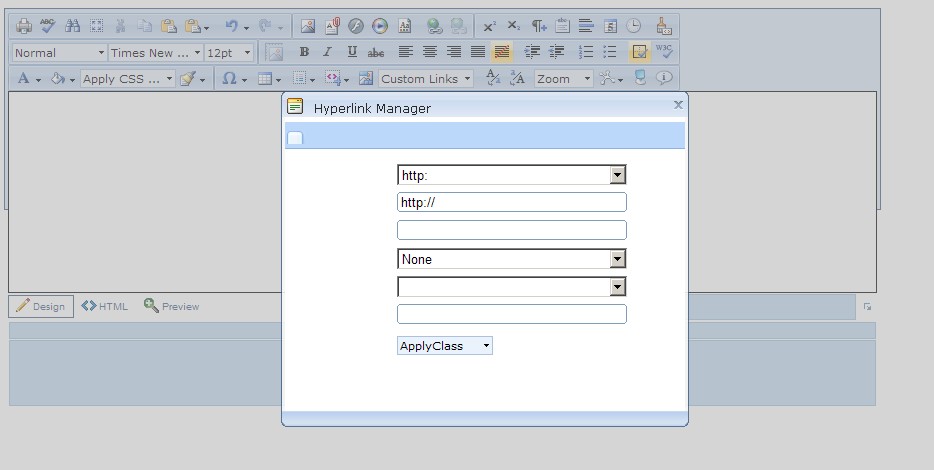Open the Flash Manager icon
The height and width of the screenshot is (470, 934).
pos(356,26)
